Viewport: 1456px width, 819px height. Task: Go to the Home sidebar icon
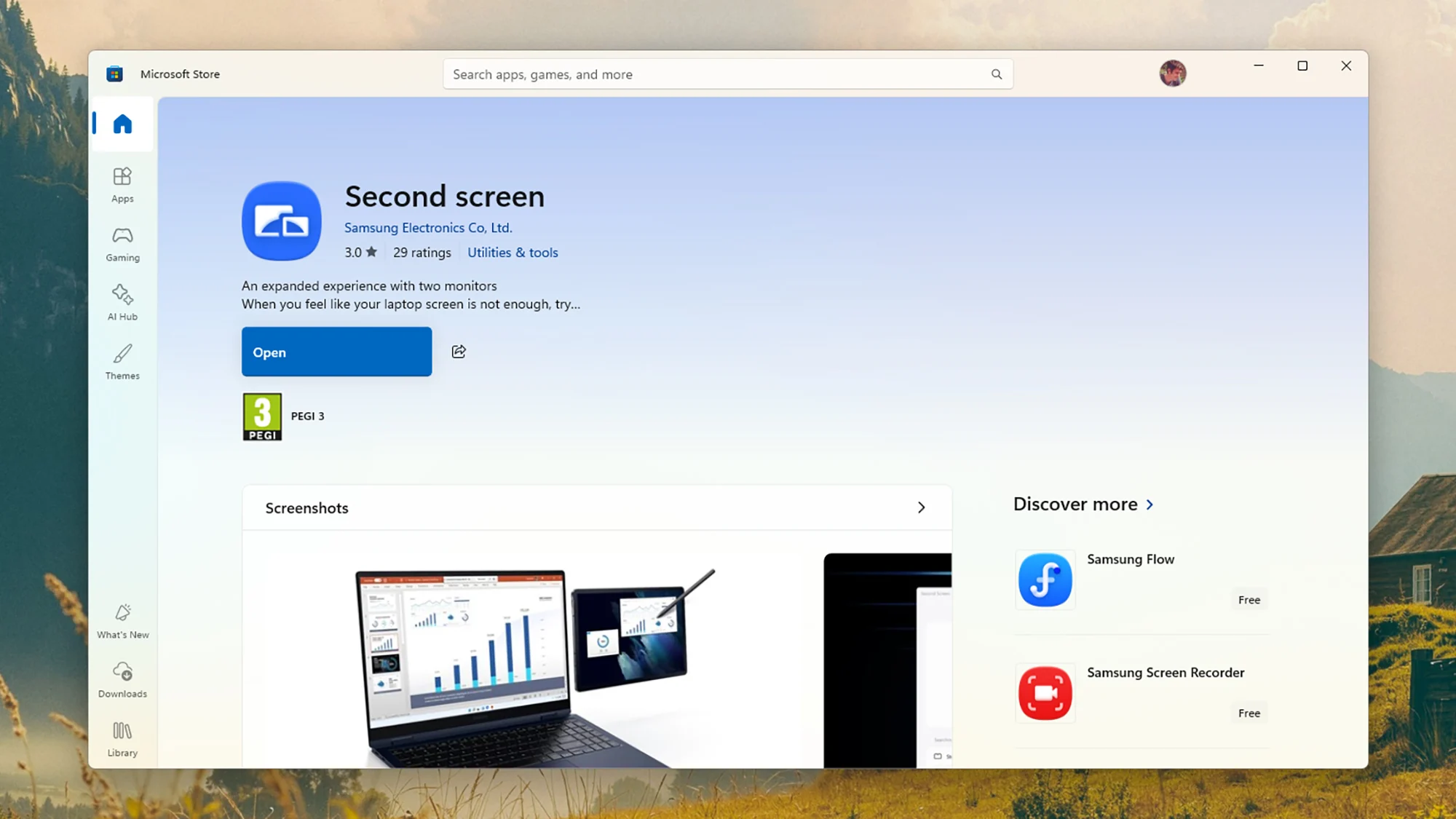tap(122, 124)
